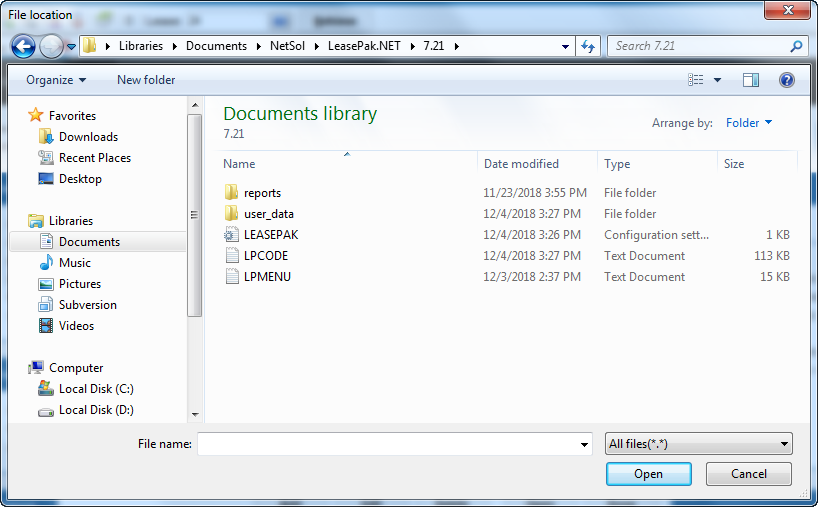Select the LPCODE text document icon
This screenshot has width=818, height=507.
(x=232, y=256)
